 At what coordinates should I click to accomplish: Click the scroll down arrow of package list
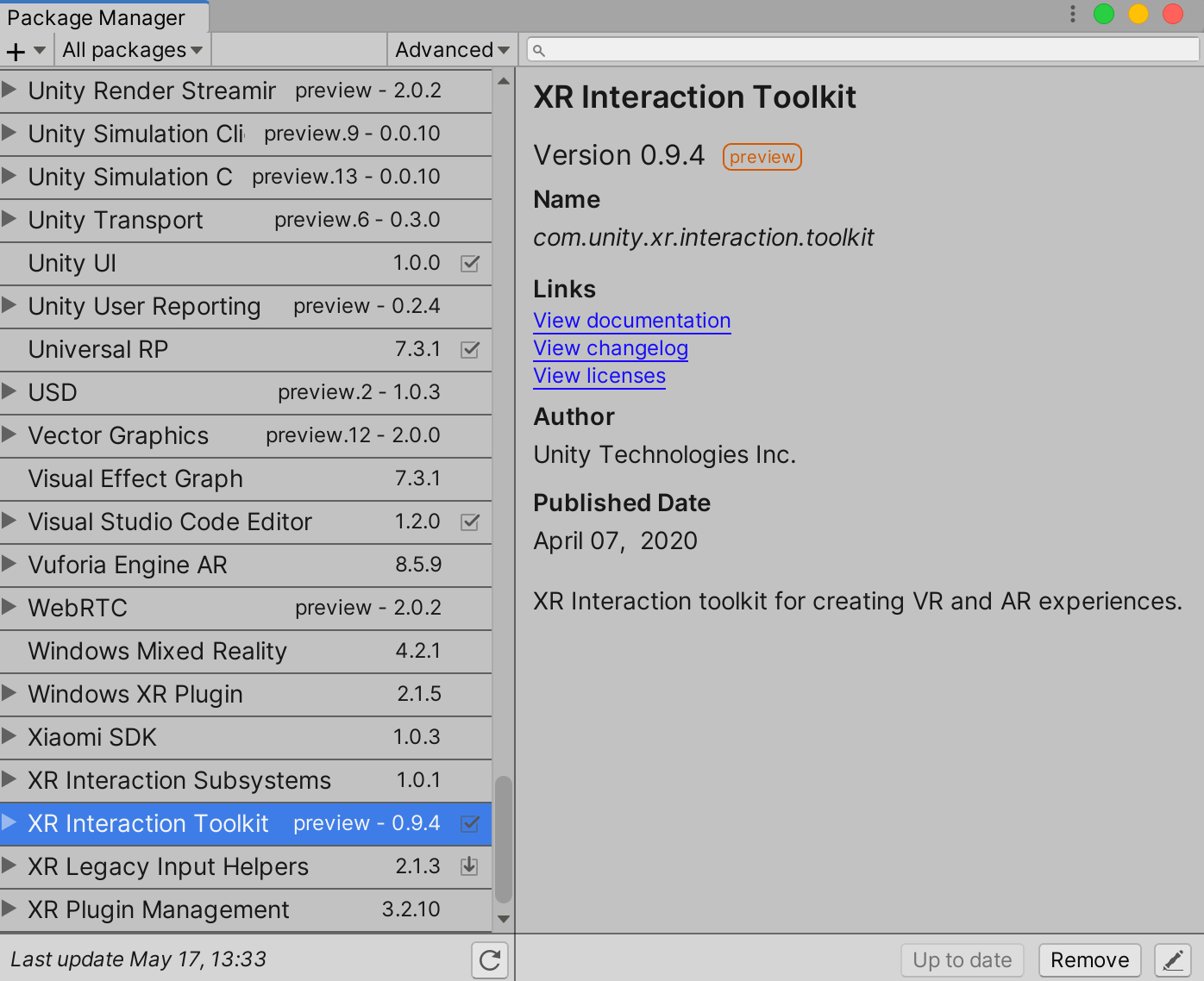(x=504, y=920)
